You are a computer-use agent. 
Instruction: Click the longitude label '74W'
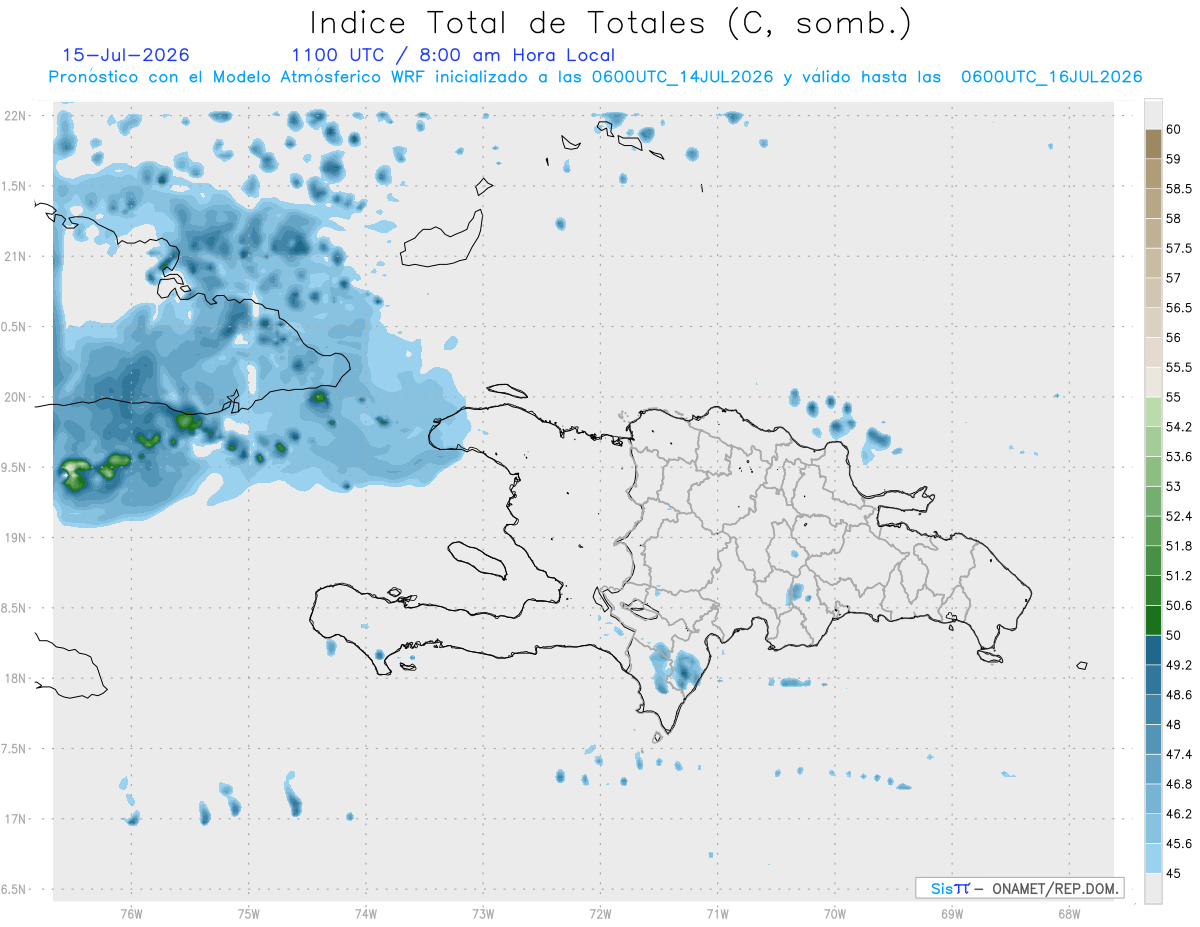coord(365,914)
